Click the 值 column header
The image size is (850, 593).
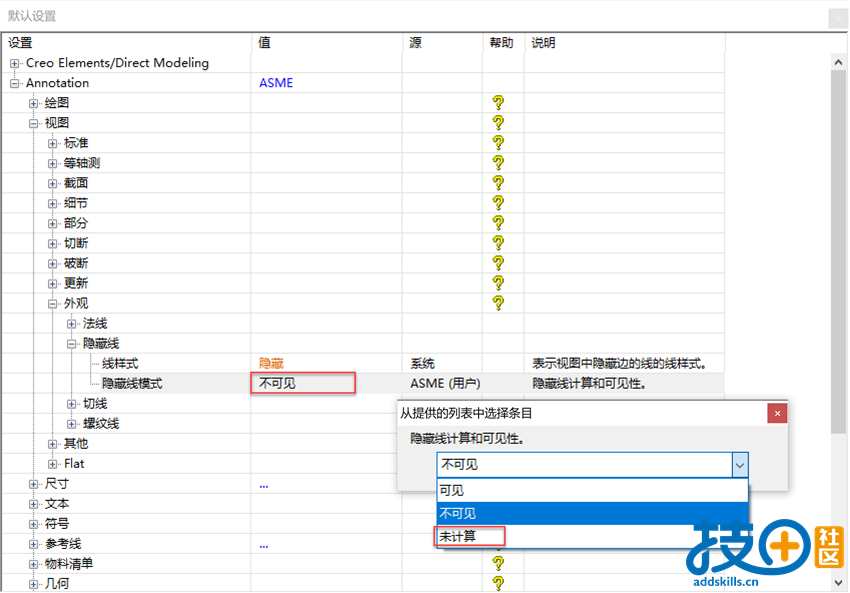pyautogui.click(x=327, y=43)
